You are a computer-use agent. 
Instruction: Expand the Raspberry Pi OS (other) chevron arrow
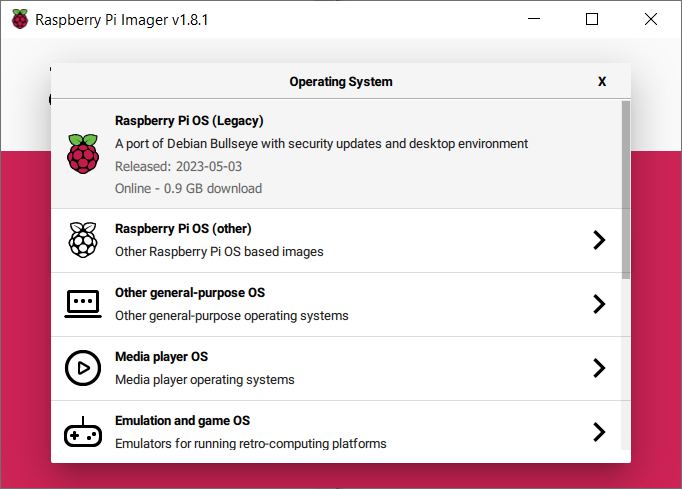599,240
